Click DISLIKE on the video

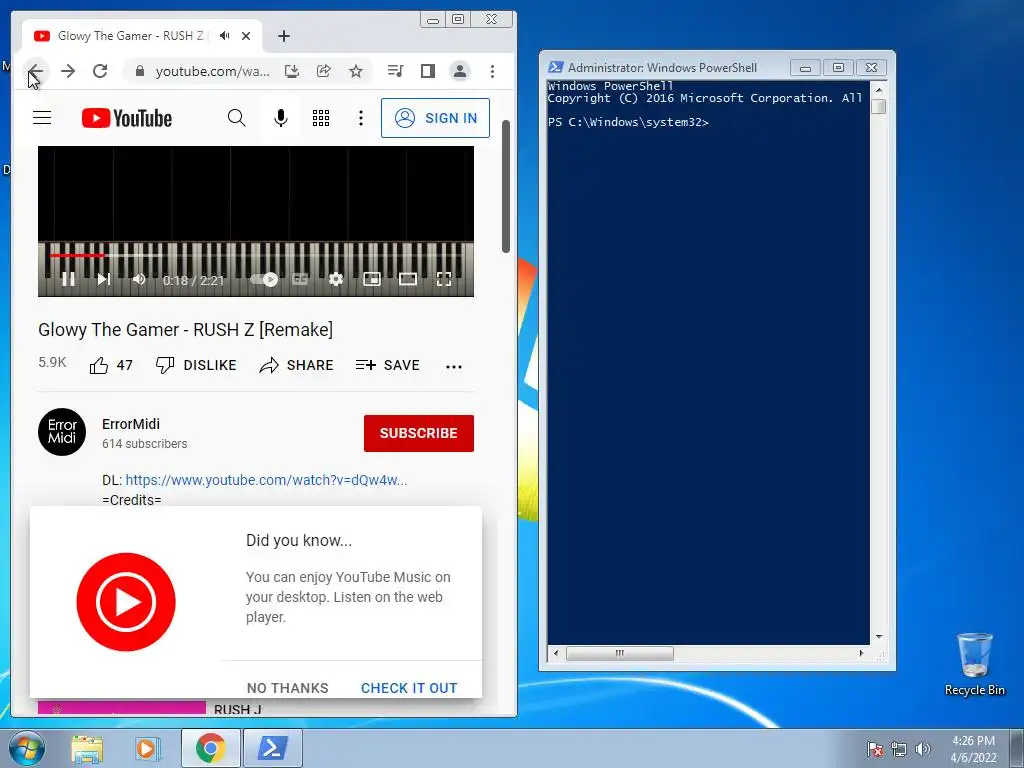196,365
